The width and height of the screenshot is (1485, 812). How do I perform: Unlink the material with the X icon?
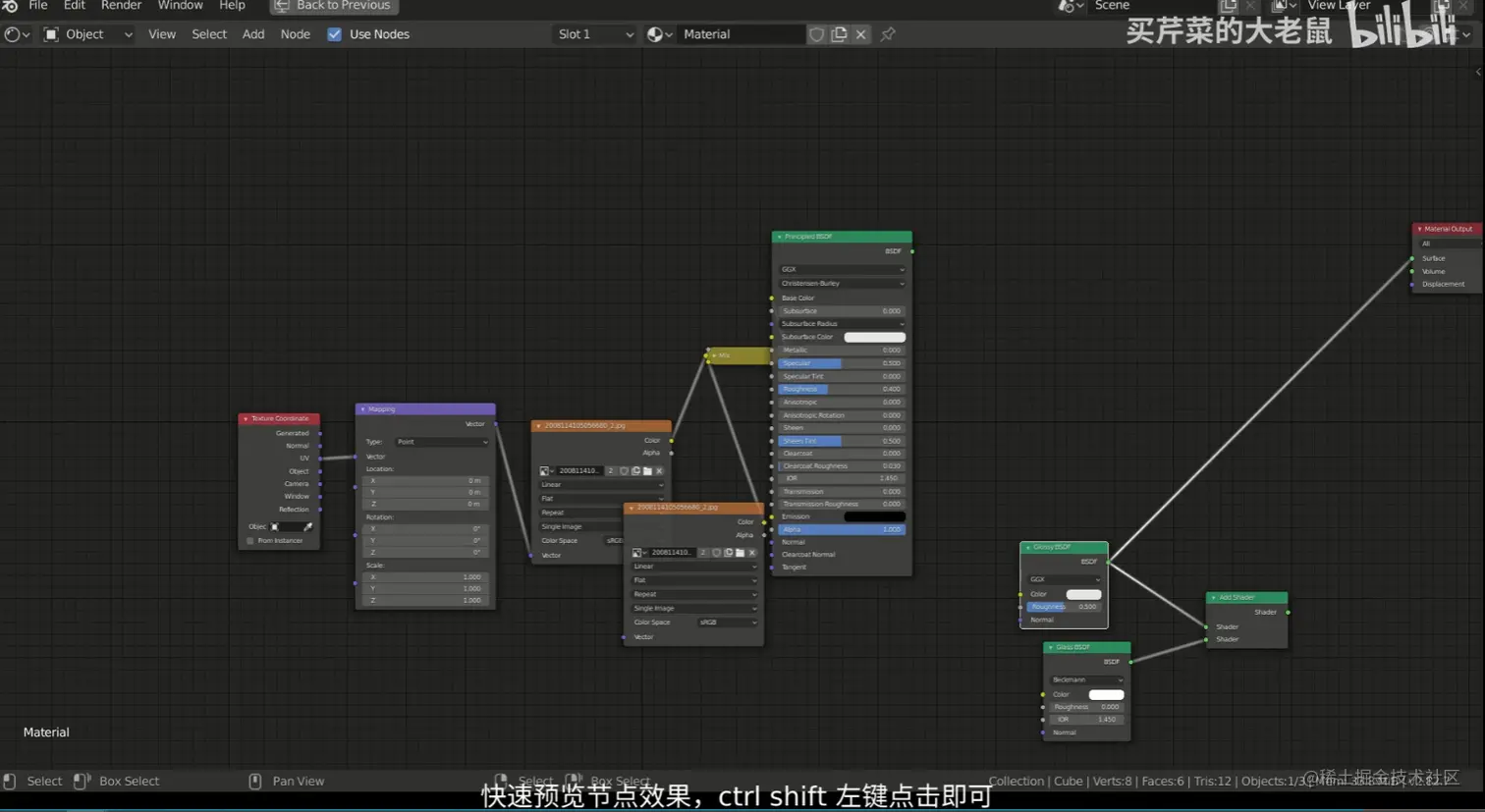[x=861, y=34]
